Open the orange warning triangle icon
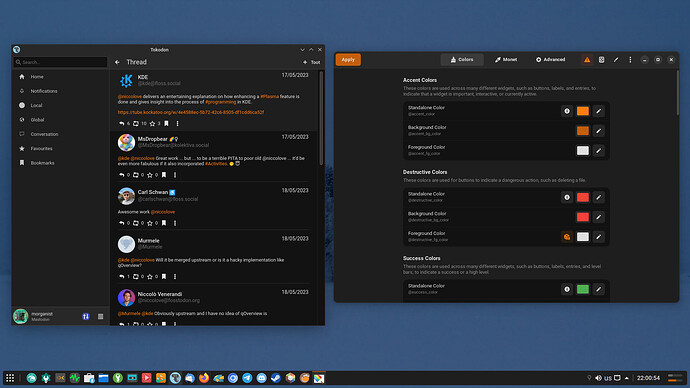Screen dimensions: 690x388 pyautogui.click(x=587, y=59)
